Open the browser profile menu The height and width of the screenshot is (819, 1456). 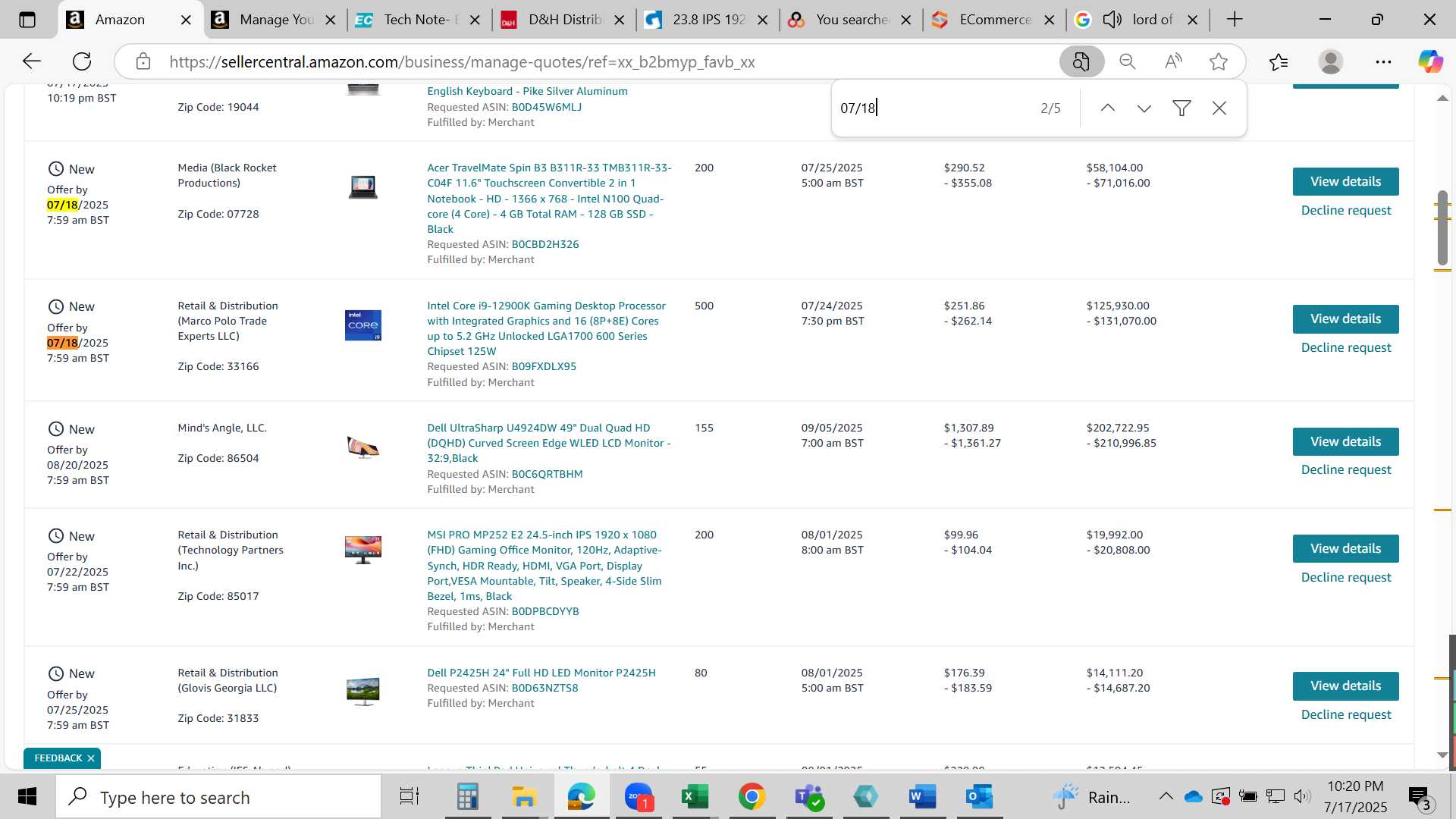pyautogui.click(x=1331, y=61)
